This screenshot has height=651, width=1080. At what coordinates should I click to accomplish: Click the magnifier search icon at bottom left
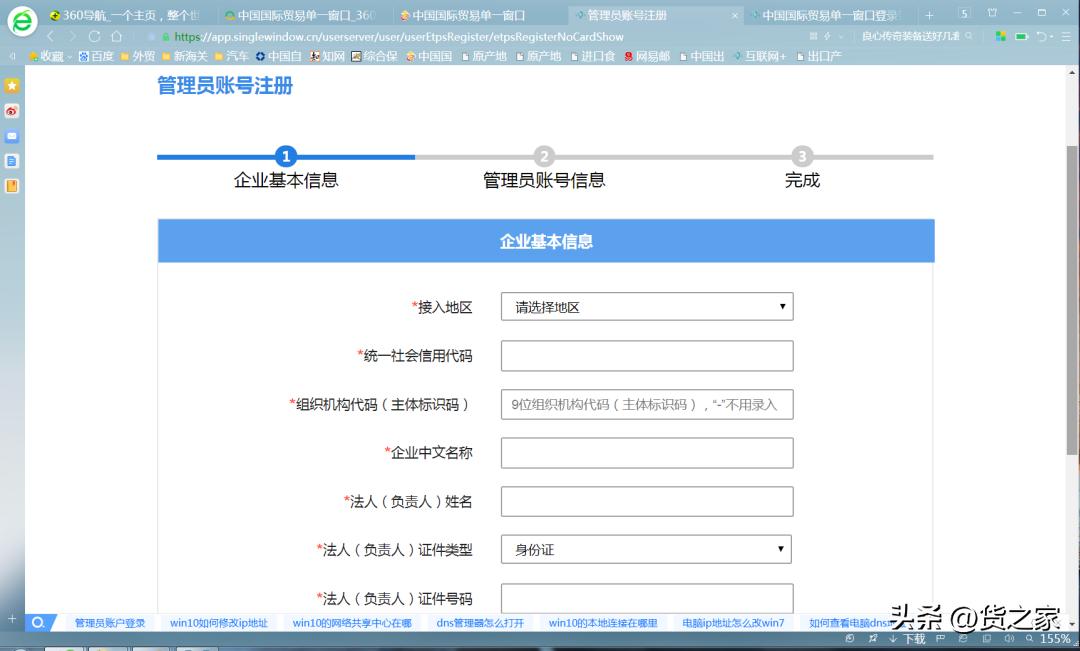(x=39, y=622)
